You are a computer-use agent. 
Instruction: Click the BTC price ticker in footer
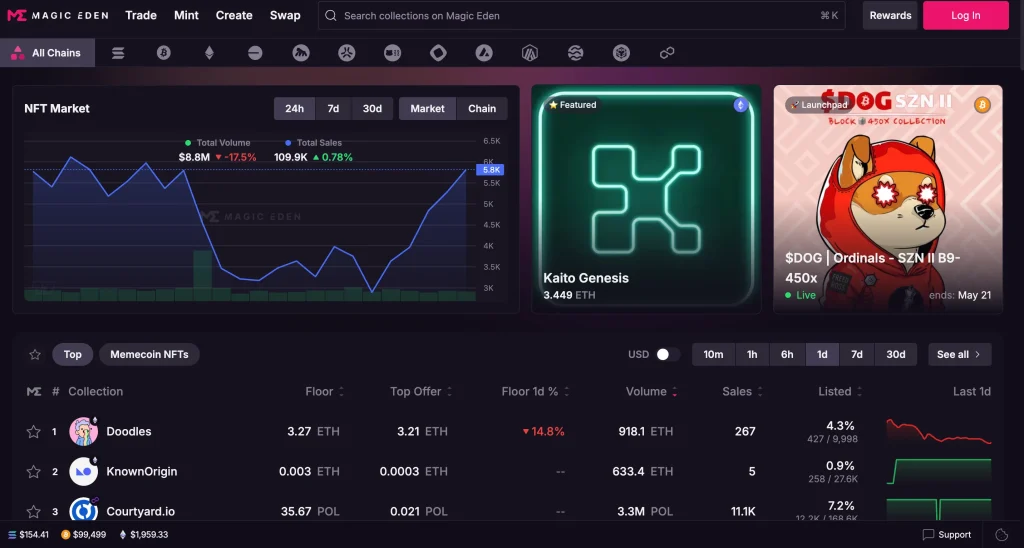pos(84,534)
